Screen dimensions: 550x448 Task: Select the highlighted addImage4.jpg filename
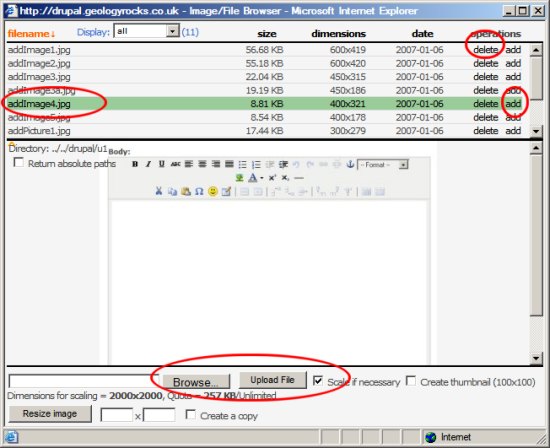39,104
